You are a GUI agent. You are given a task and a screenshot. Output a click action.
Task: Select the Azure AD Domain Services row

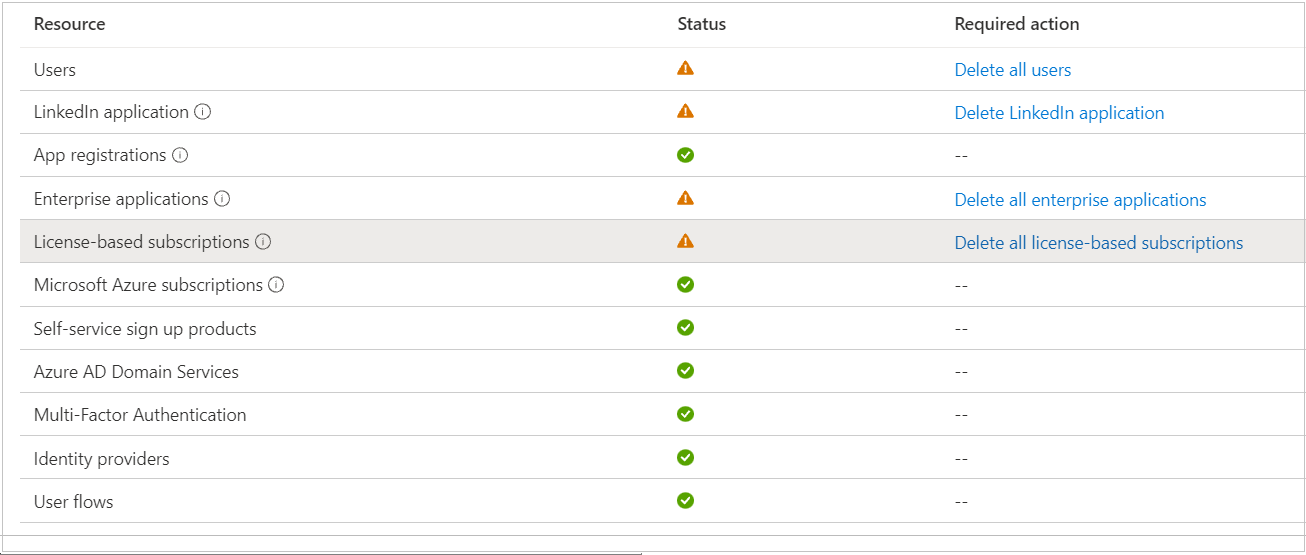[x=662, y=371]
